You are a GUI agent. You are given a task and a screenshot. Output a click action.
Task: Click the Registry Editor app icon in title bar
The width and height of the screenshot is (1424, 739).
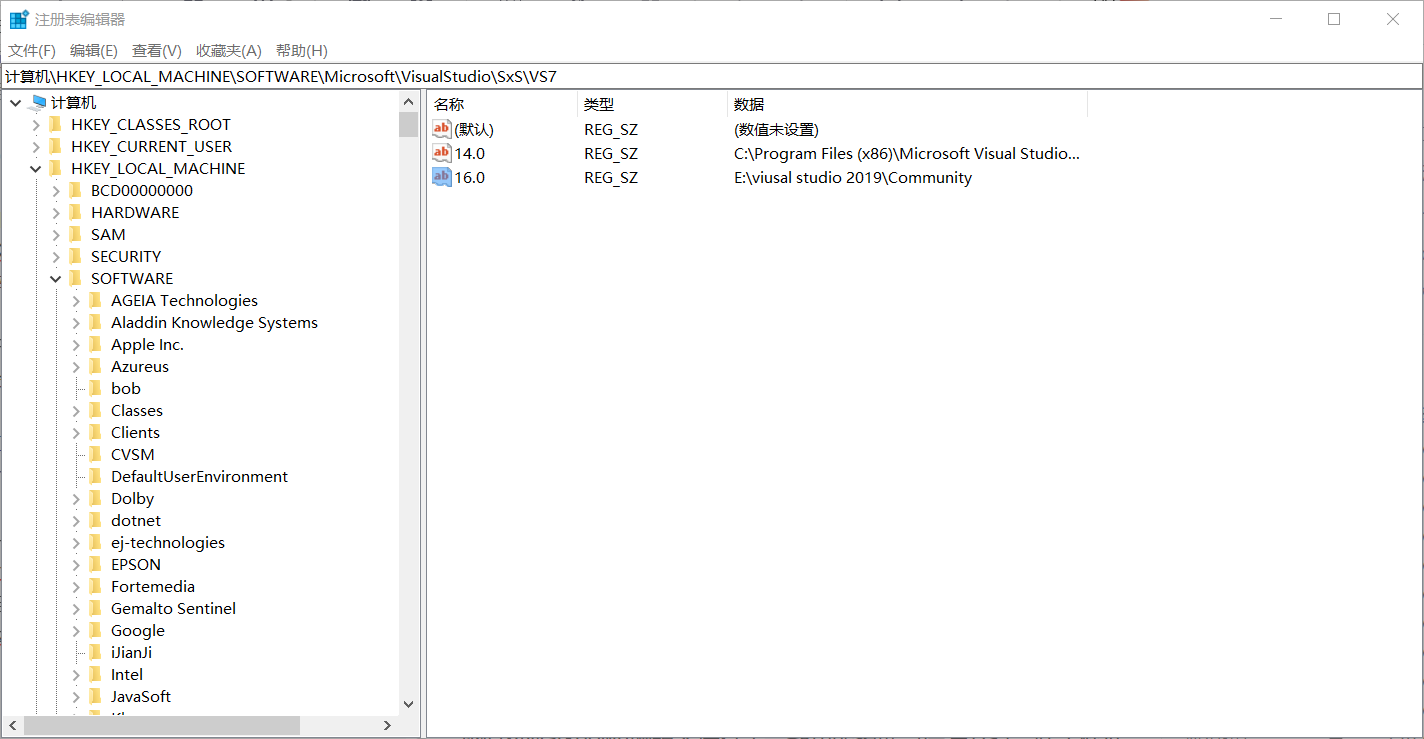pyautogui.click(x=19, y=19)
